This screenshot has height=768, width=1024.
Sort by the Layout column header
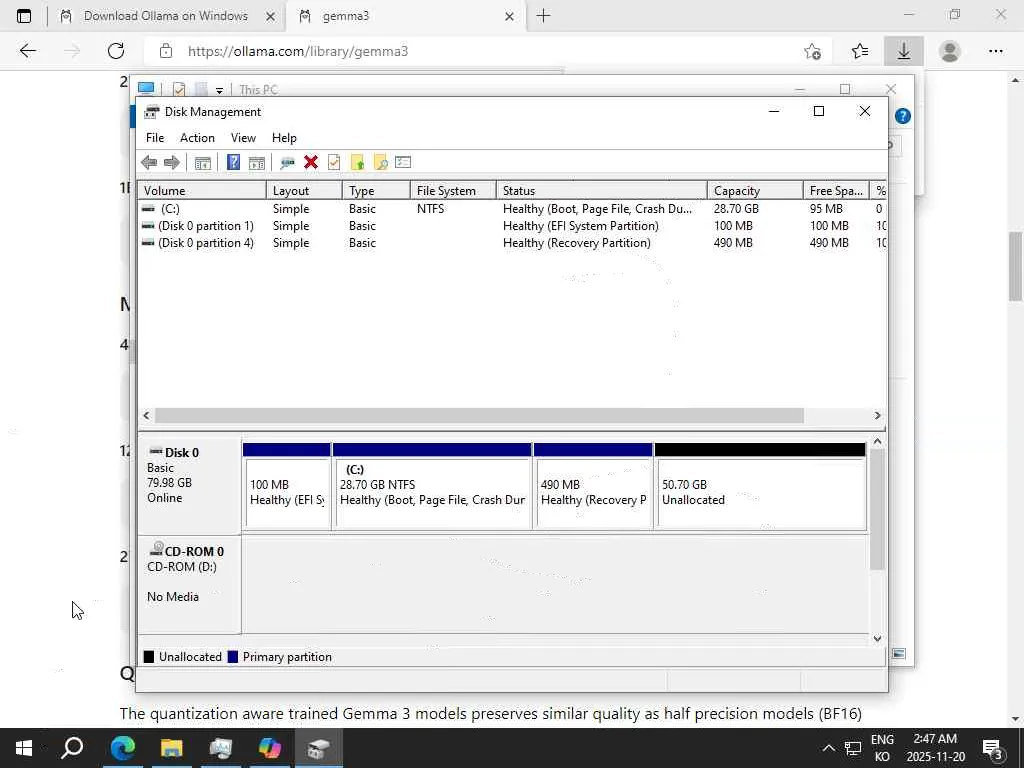pyautogui.click(x=304, y=191)
